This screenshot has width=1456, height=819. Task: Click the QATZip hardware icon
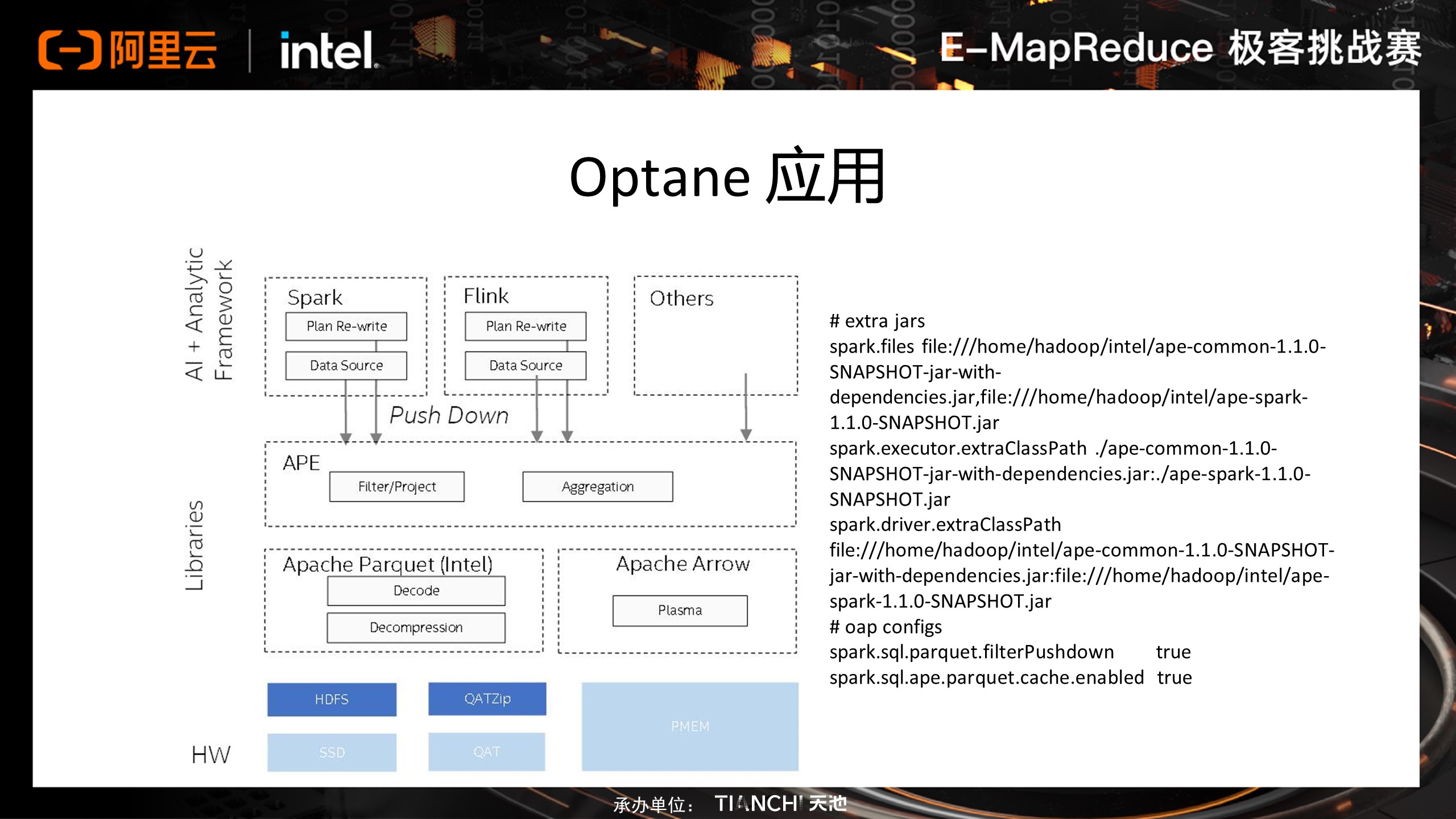[477, 698]
